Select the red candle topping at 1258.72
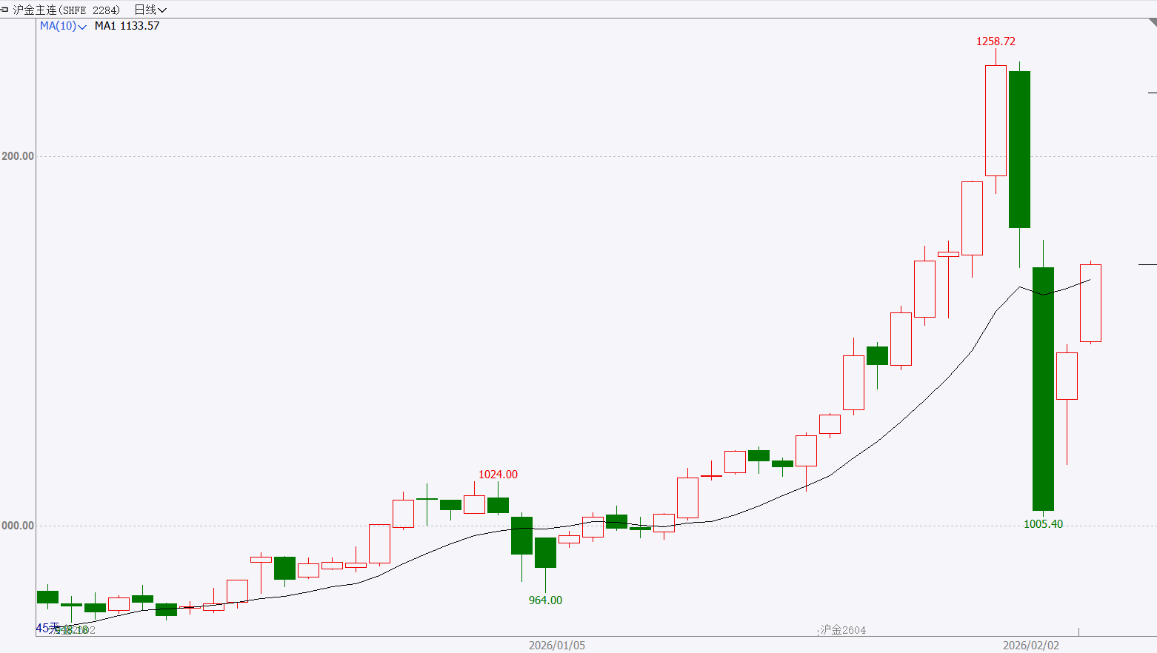 (995, 120)
